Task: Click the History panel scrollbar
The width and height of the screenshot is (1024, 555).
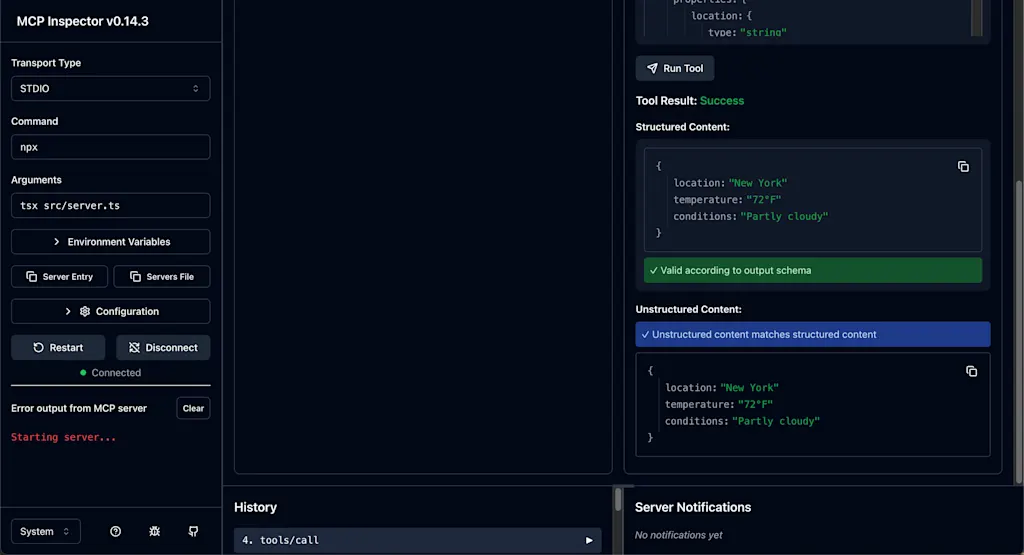Action: coord(618,500)
